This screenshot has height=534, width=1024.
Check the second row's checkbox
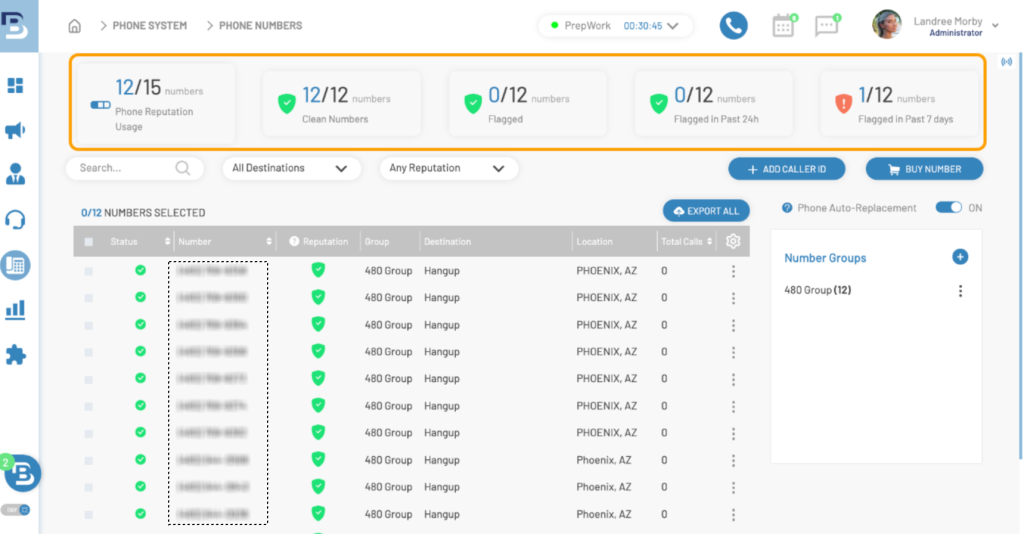coord(88,298)
